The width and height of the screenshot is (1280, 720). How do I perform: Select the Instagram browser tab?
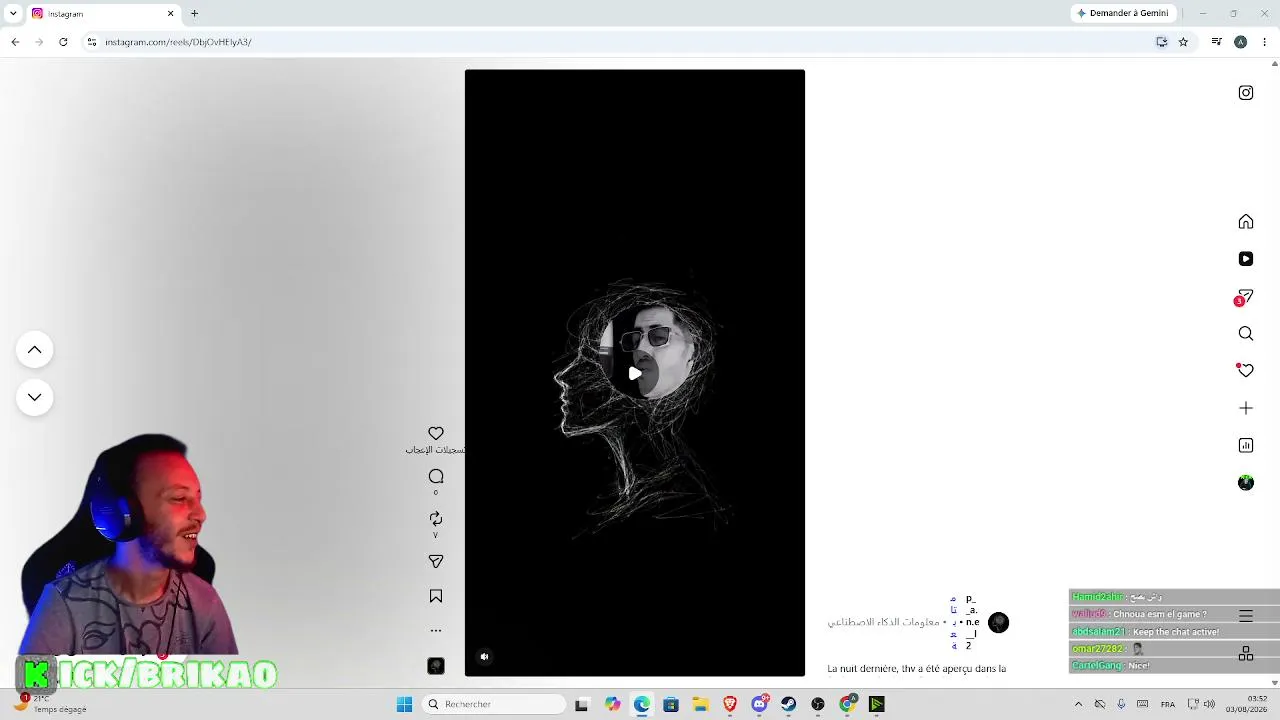pos(102,14)
